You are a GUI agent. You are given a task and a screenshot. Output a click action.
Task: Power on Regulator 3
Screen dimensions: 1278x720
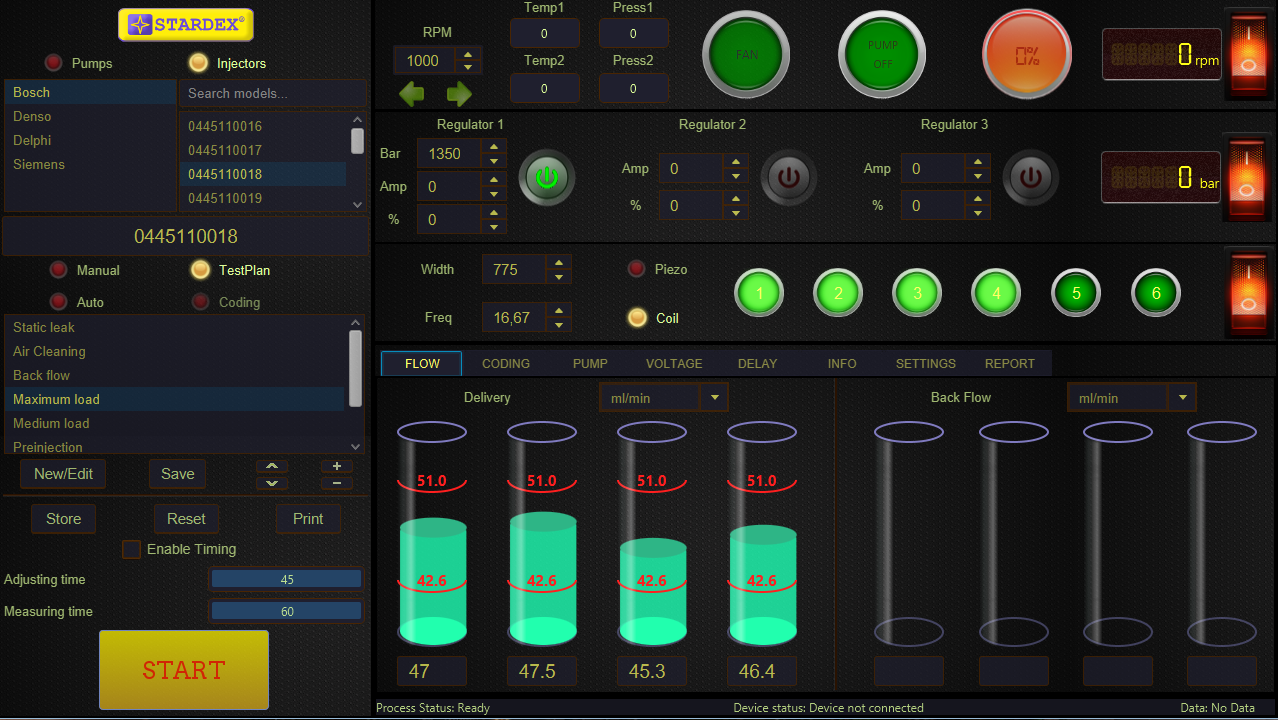1030,177
